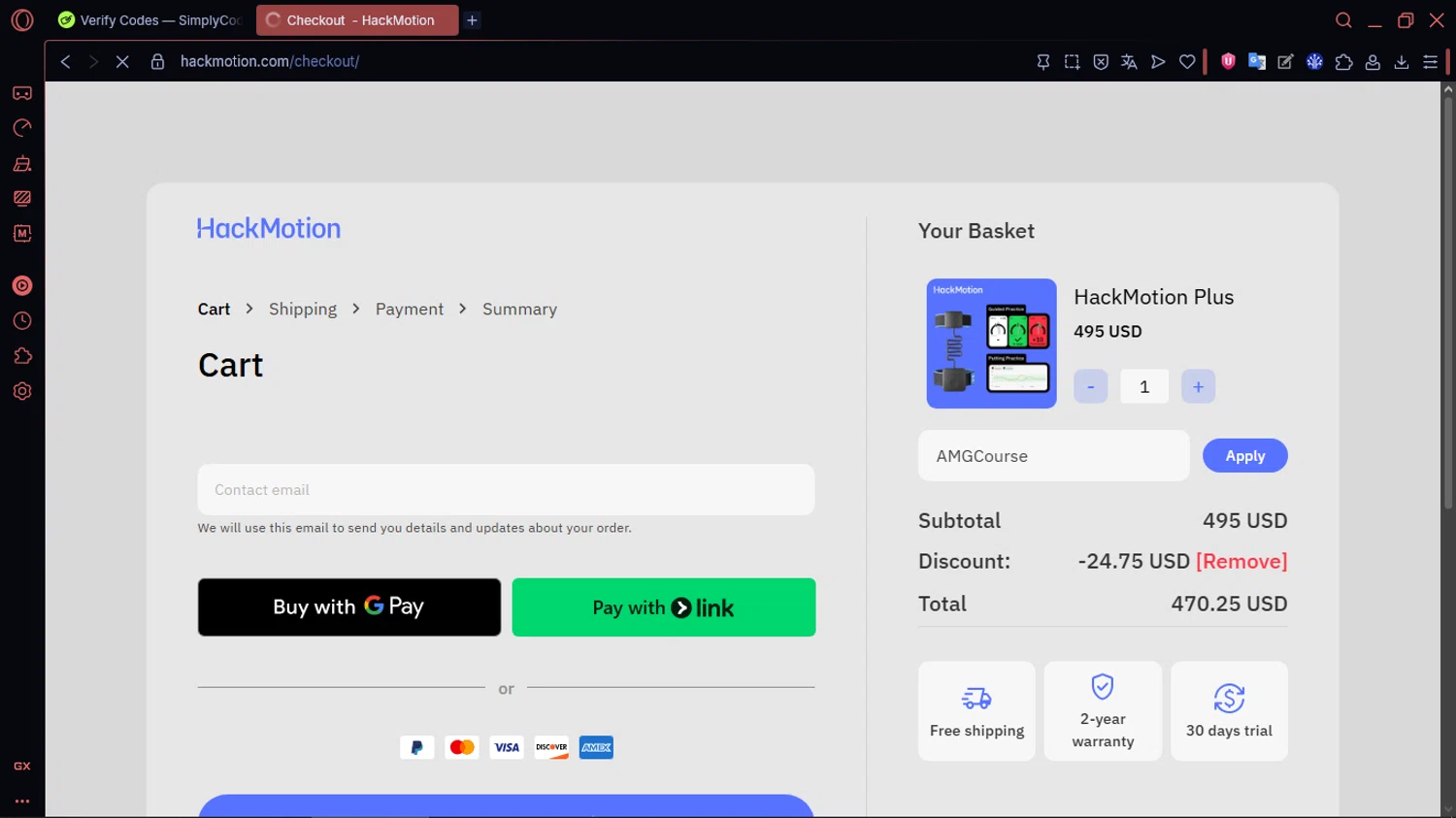The width and height of the screenshot is (1456, 818).
Task: Click the address bar URL
Action: pyautogui.click(x=270, y=61)
